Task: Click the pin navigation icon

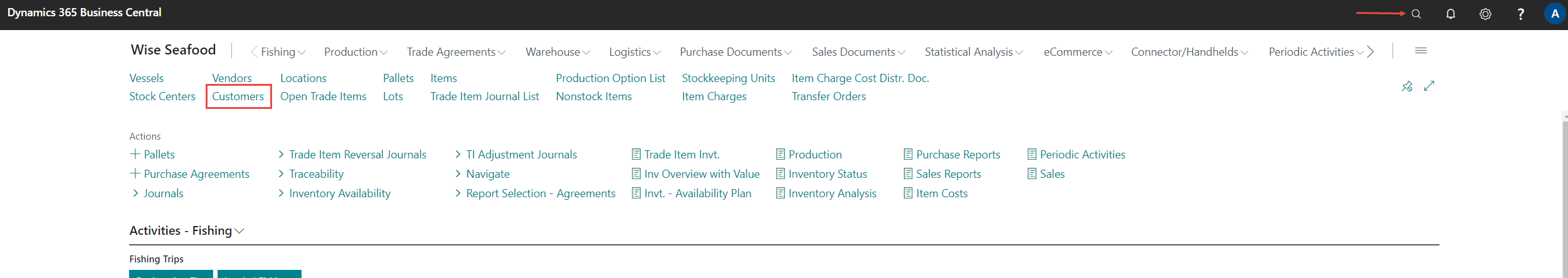Action: [1407, 86]
